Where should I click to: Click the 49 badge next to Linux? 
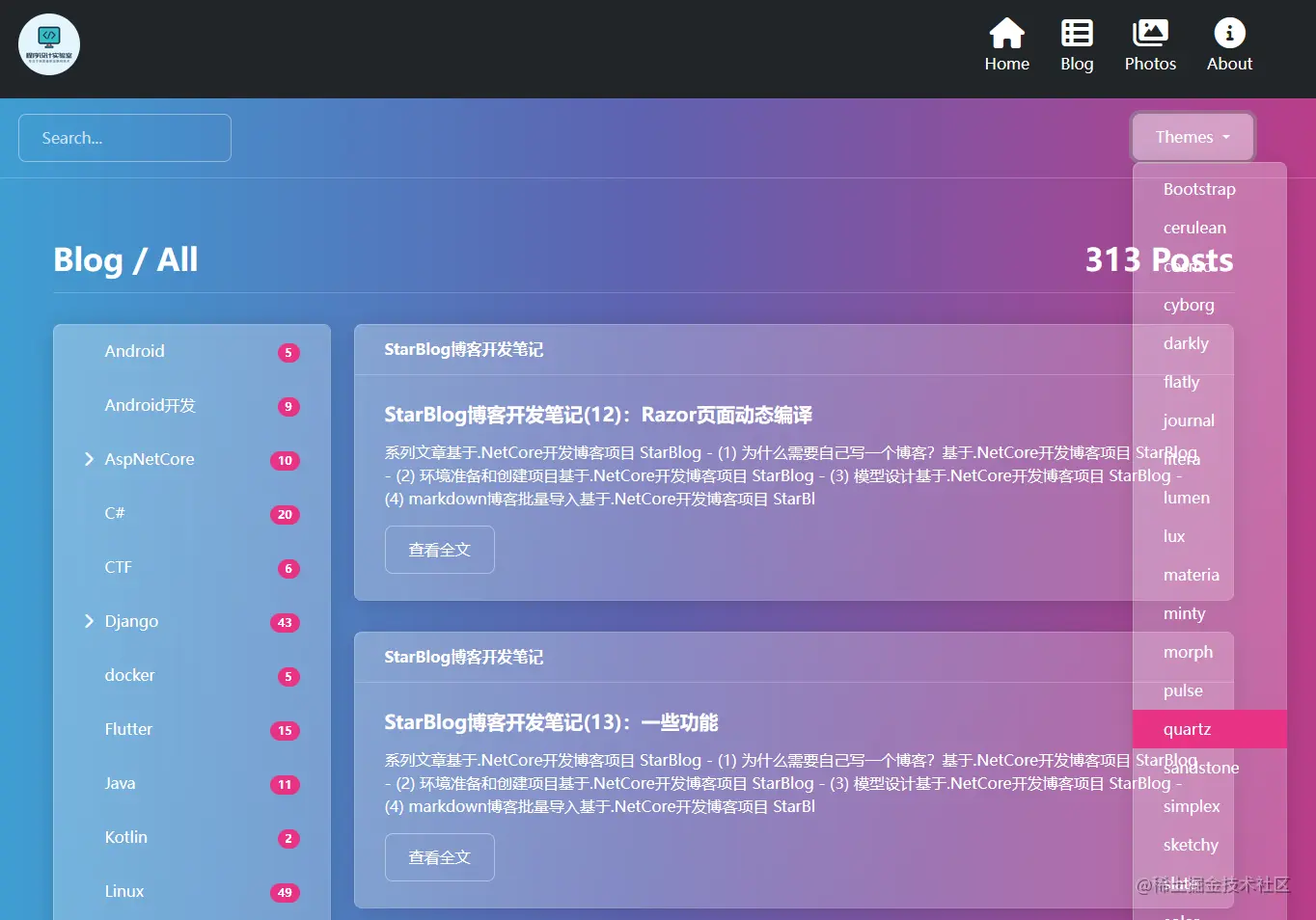point(285,893)
